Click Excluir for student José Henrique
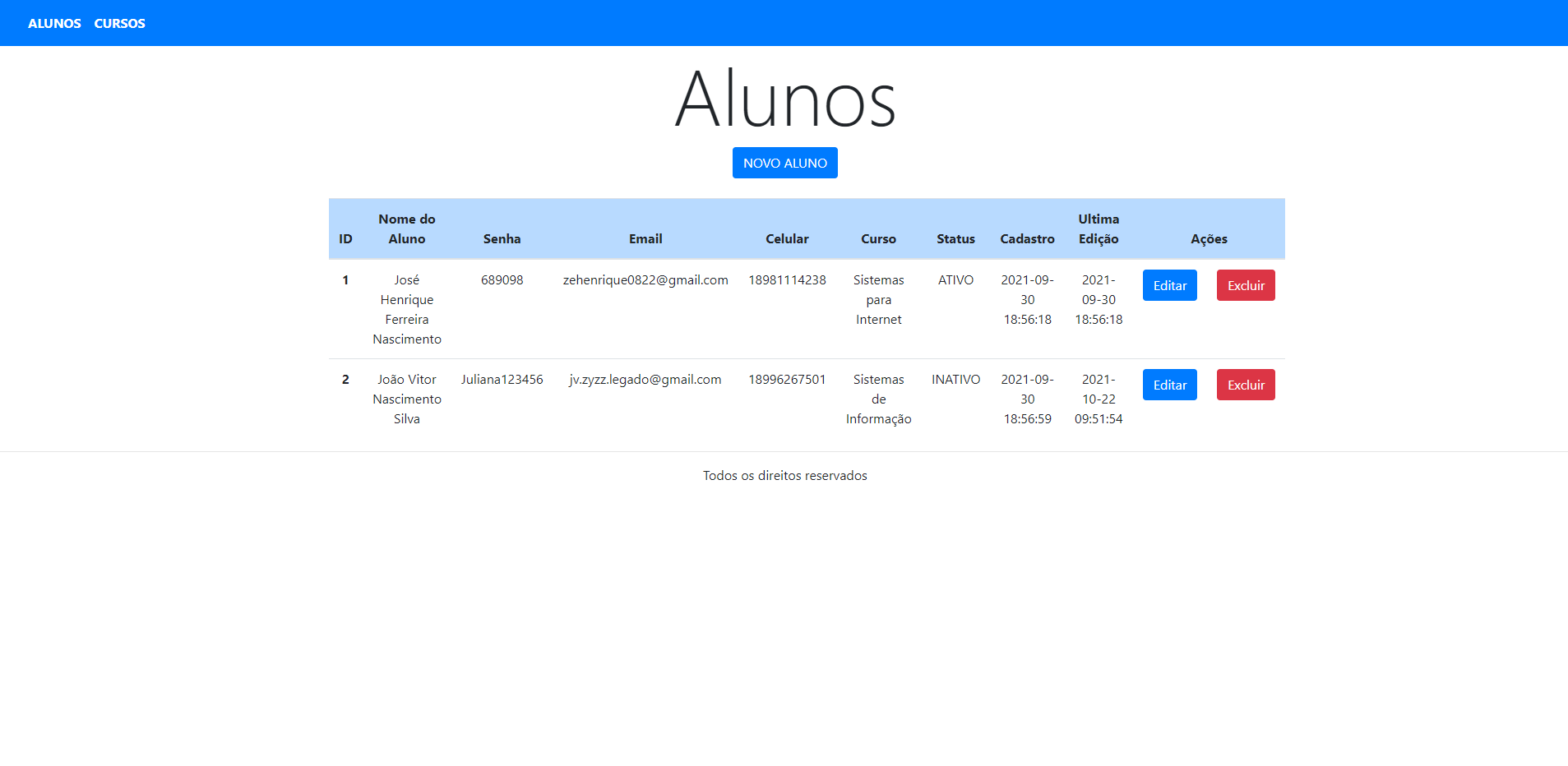 [1245, 285]
